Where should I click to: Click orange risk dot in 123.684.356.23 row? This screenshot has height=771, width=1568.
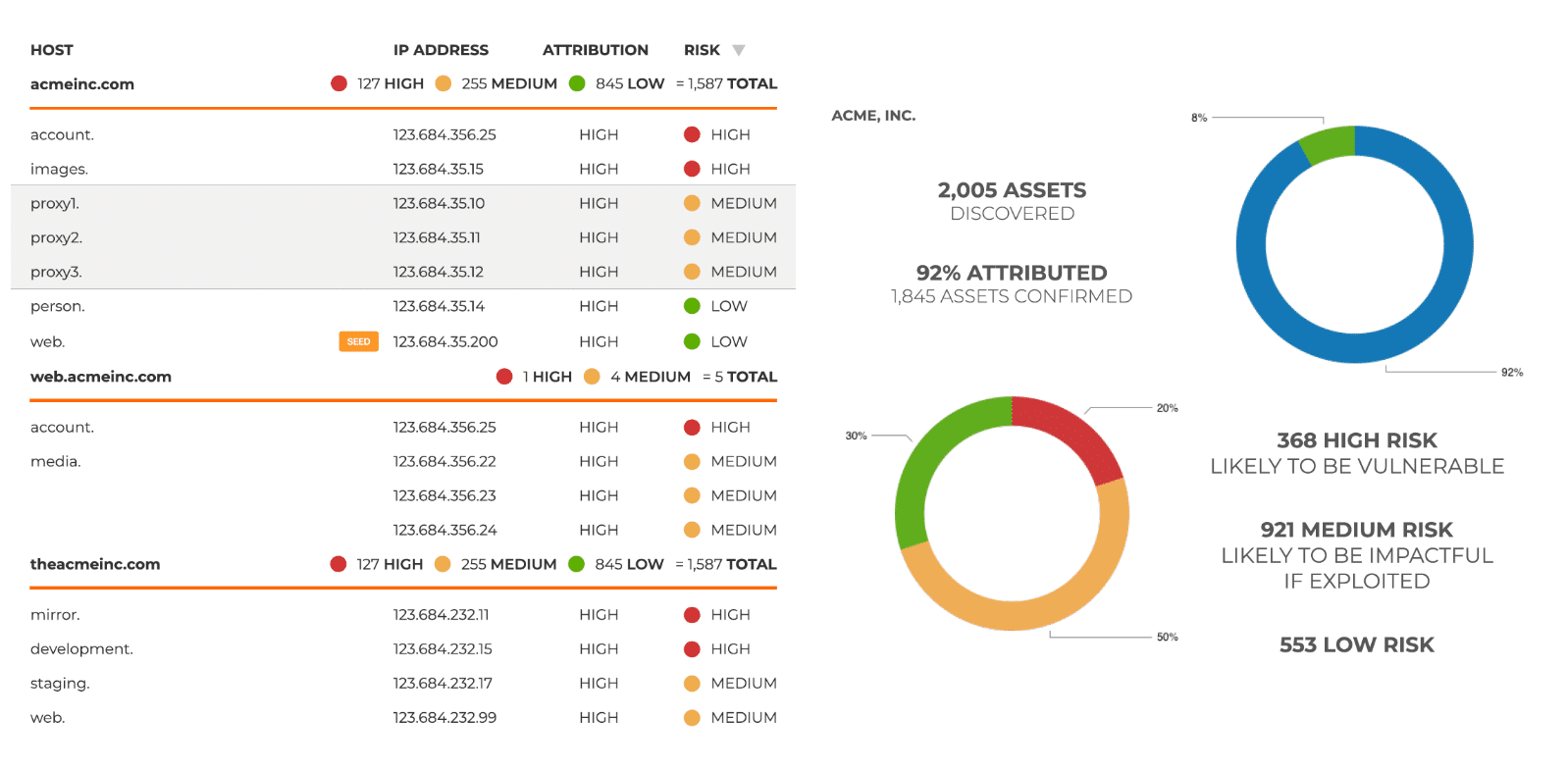[x=692, y=496]
